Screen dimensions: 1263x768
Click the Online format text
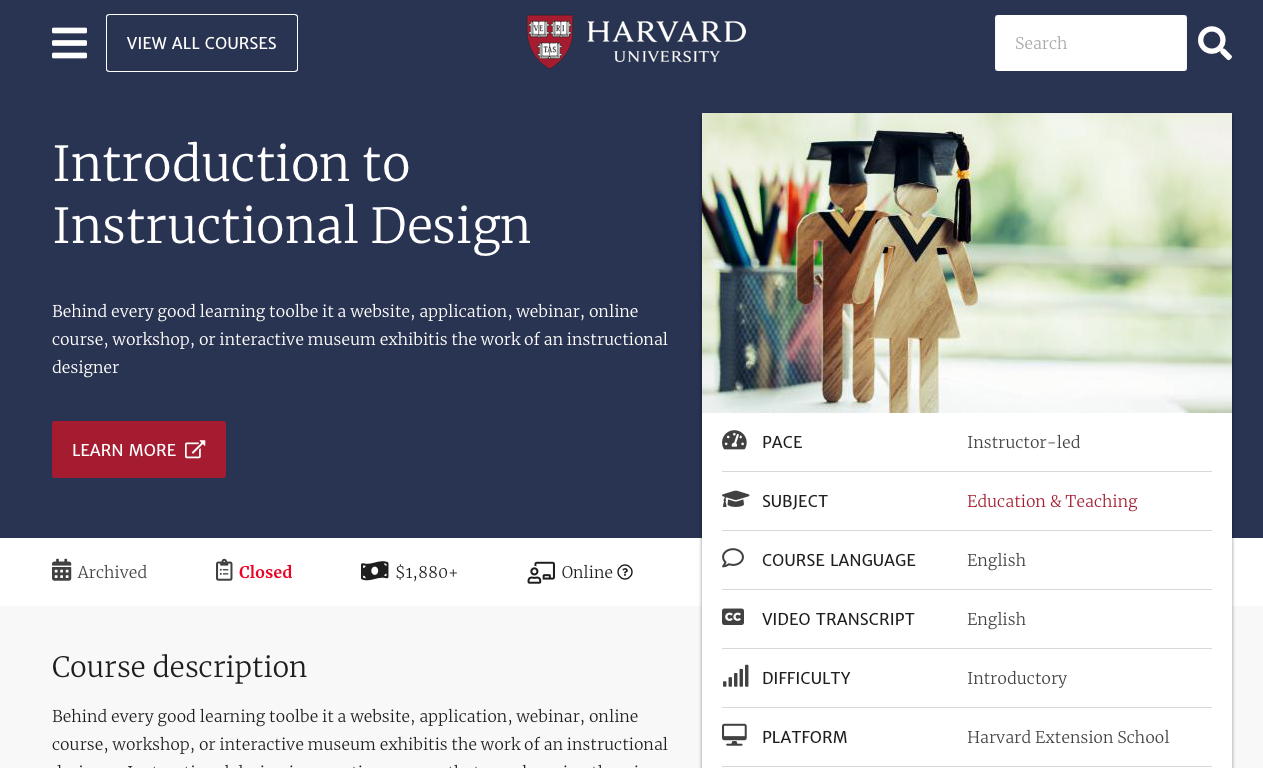click(x=587, y=572)
